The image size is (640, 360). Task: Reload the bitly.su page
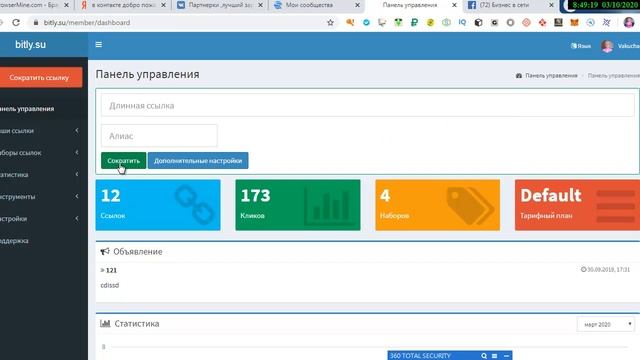(16, 23)
